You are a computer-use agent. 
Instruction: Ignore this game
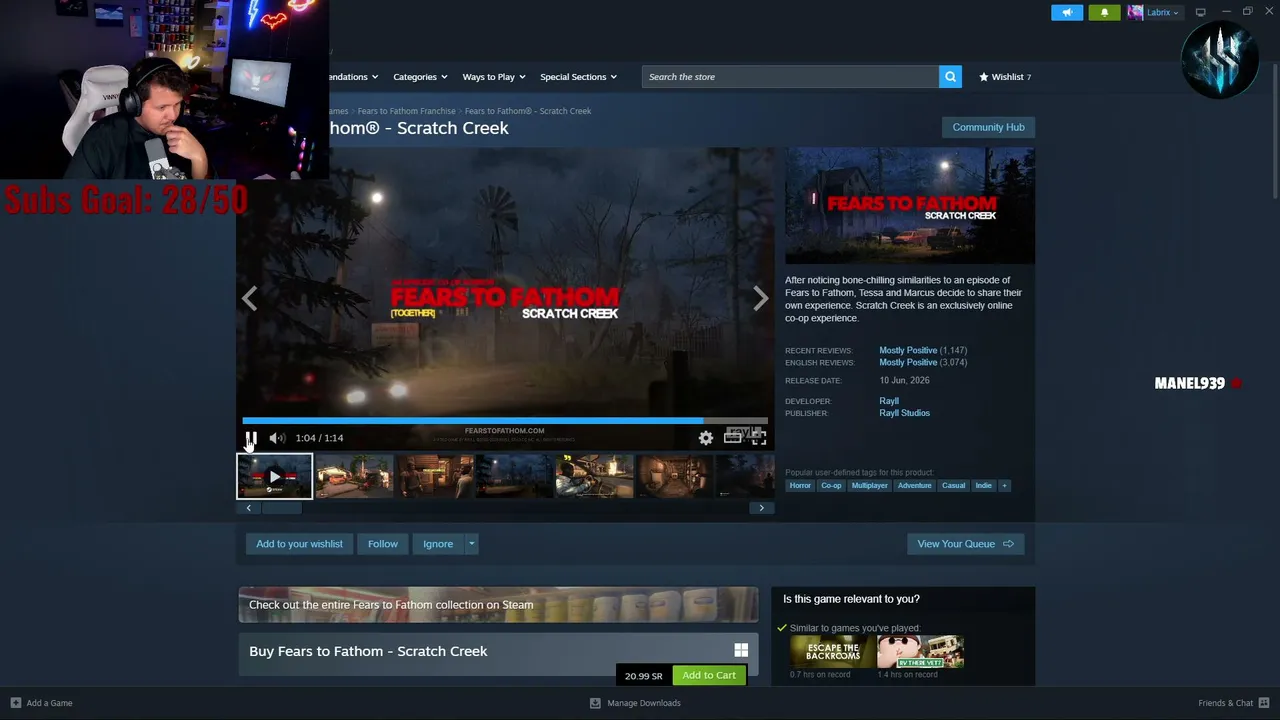coord(438,544)
